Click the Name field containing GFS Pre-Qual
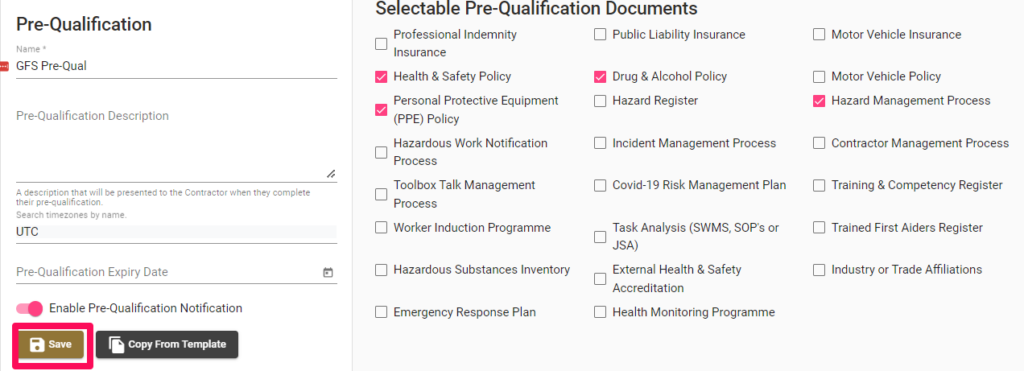The image size is (1024, 371). [176, 66]
